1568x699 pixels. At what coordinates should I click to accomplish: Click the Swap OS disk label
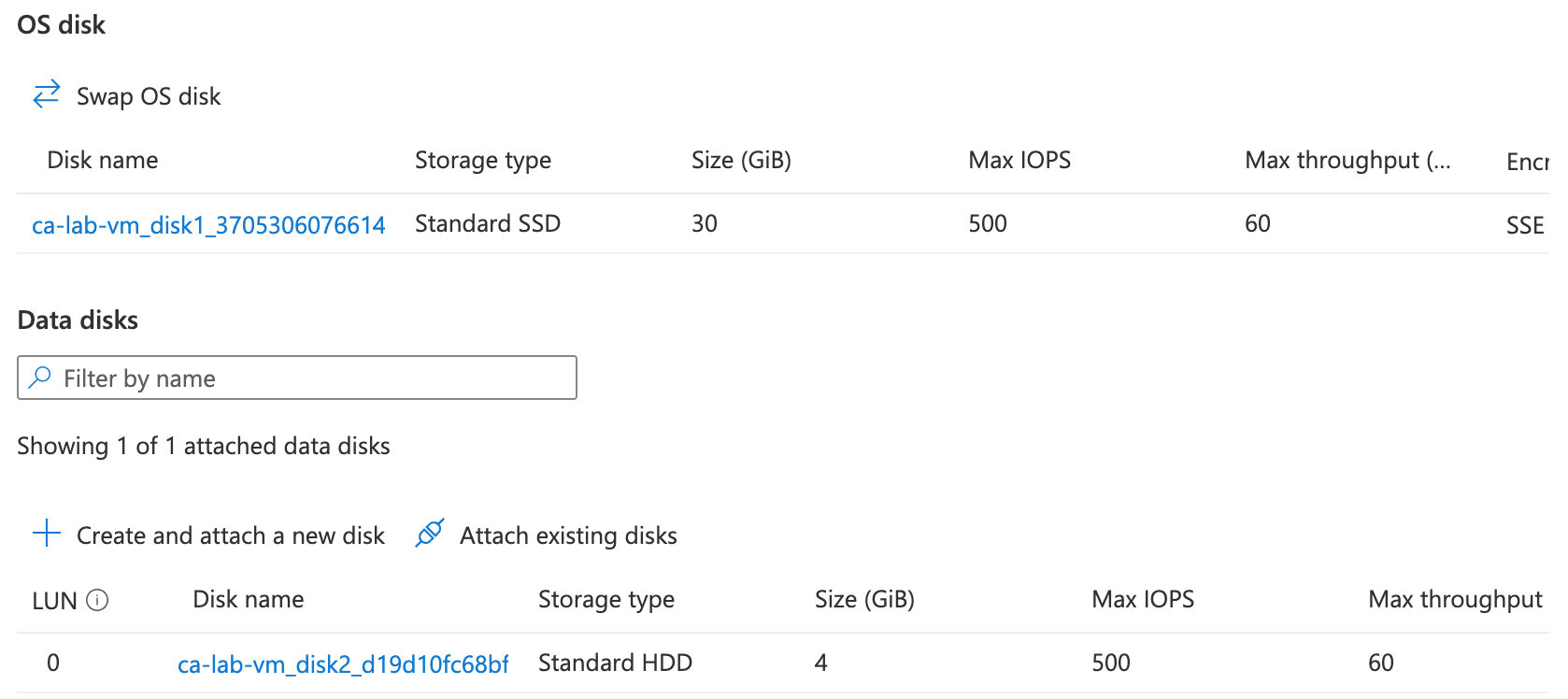click(149, 96)
